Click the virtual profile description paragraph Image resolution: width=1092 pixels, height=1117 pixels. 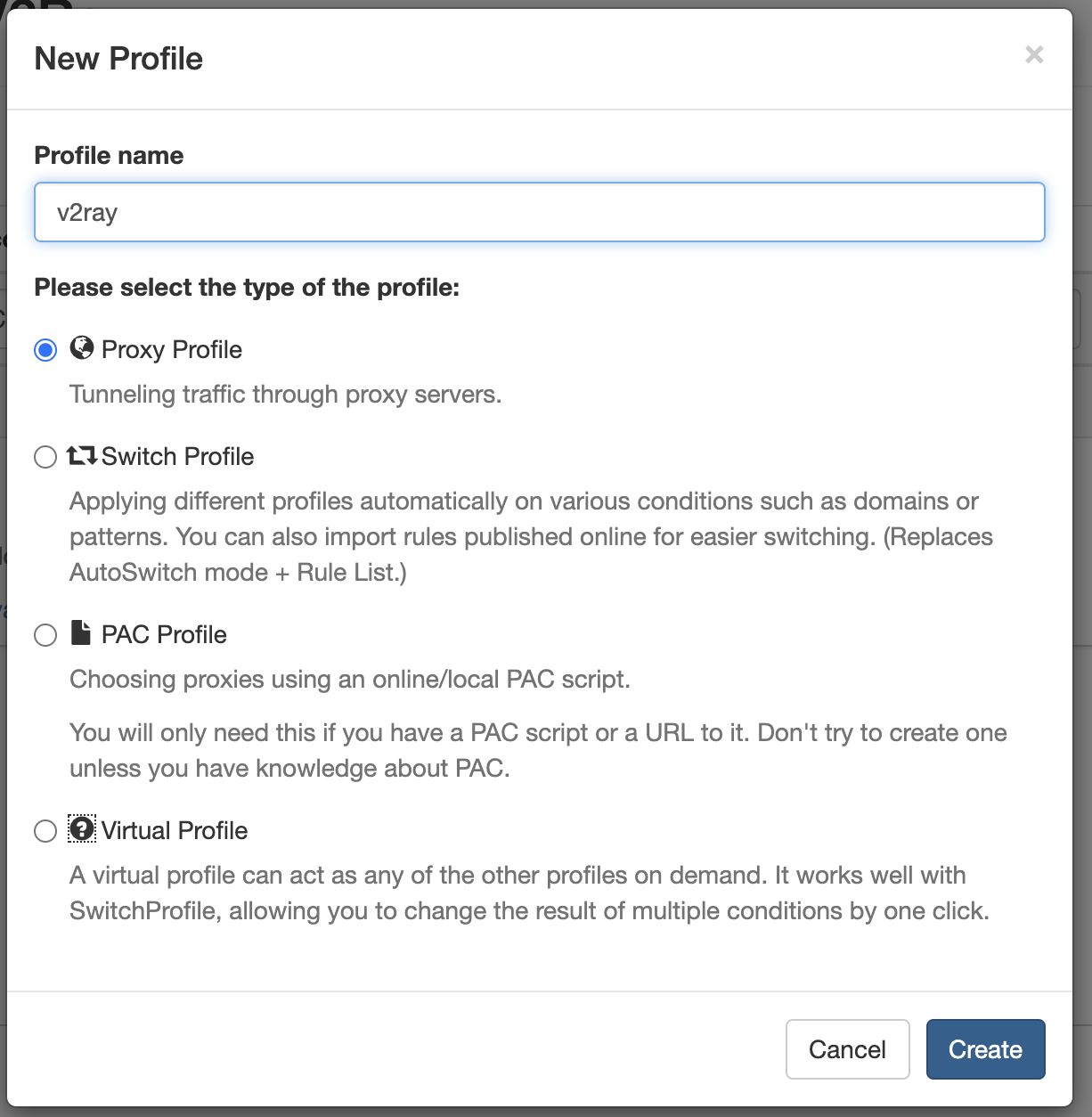(x=530, y=893)
